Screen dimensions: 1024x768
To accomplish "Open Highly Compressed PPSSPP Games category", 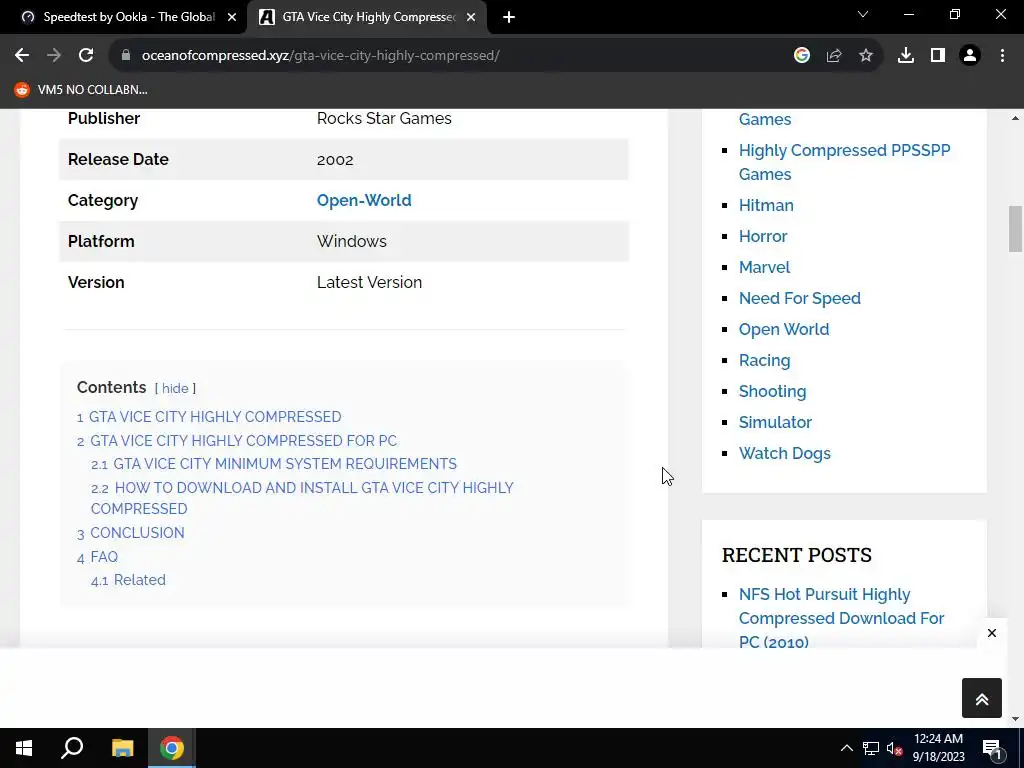I will coord(844,162).
